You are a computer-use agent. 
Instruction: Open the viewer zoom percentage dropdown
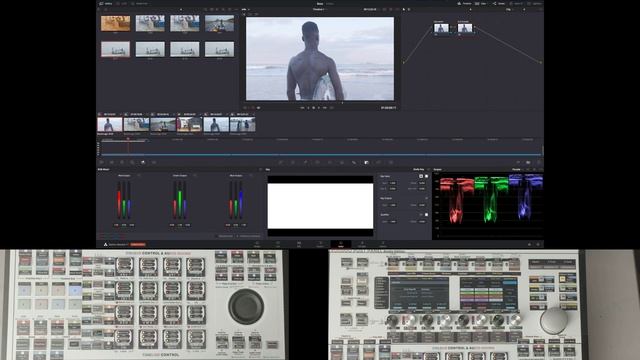point(245,9)
